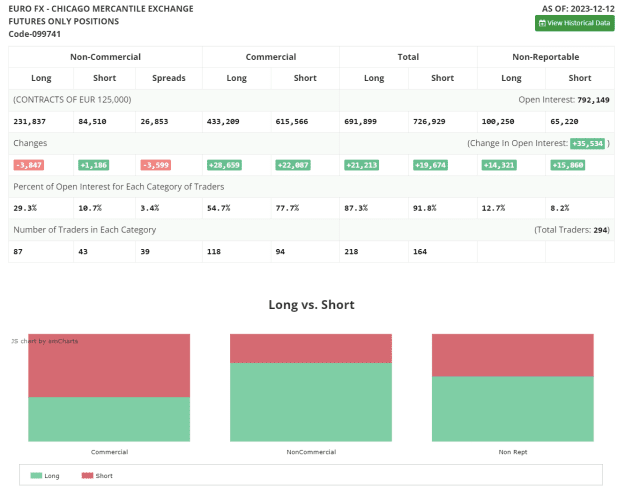Image resolution: width=625 pixels, height=486 pixels.
Task: Click the +21,213 change badge
Action: point(362,165)
